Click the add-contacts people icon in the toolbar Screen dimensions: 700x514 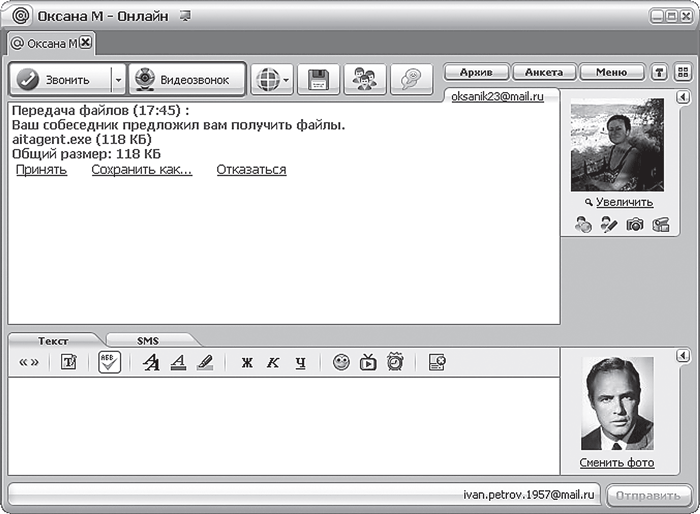pos(365,80)
